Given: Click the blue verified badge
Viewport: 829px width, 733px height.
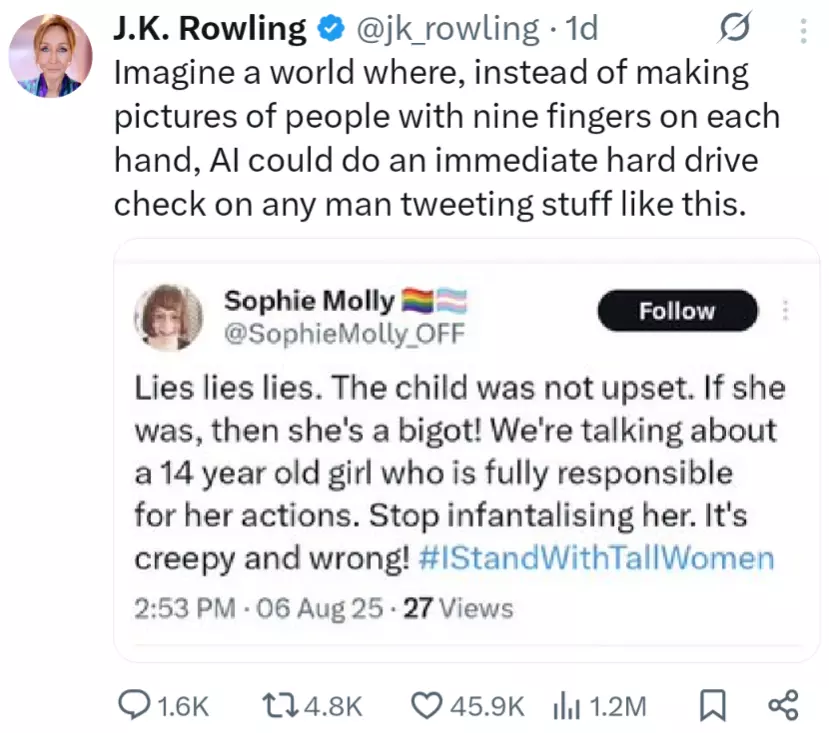Looking at the screenshot, I should point(329,30).
